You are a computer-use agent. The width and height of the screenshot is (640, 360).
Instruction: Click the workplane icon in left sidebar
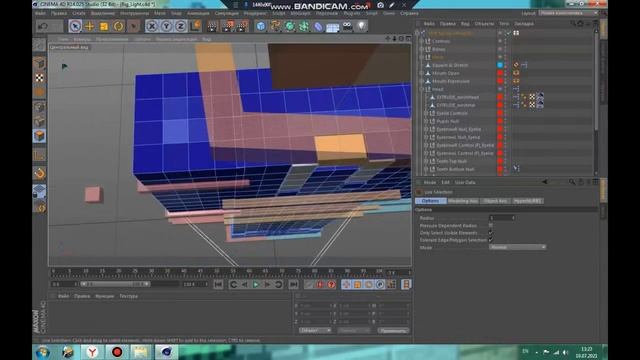click(39, 191)
